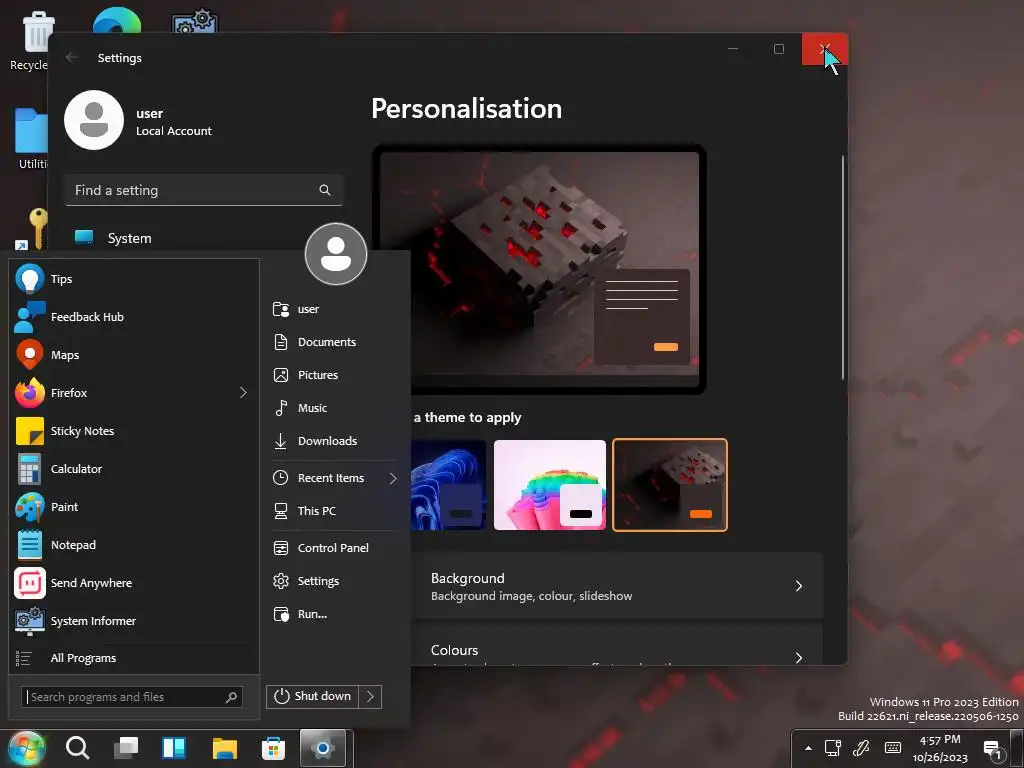Go back in Settings window
This screenshot has width=1024, height=768.
(72, 57)
